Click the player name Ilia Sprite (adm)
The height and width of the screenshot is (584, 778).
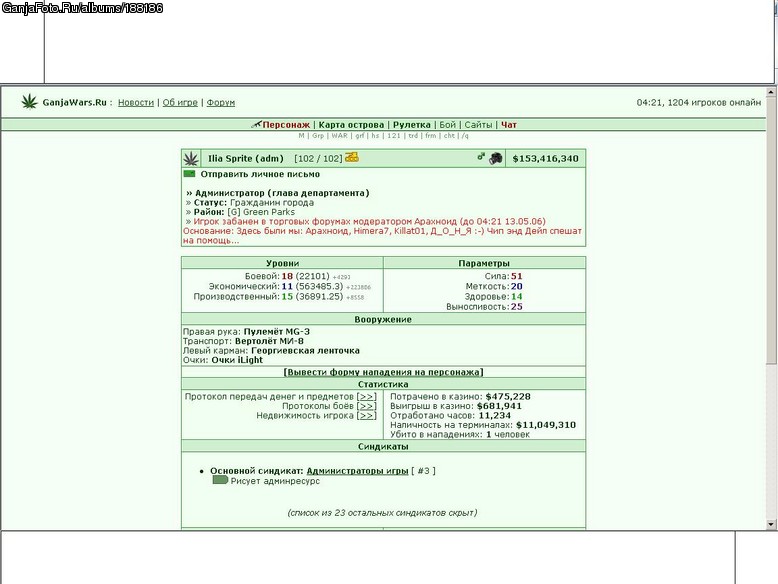pos(246,159)
